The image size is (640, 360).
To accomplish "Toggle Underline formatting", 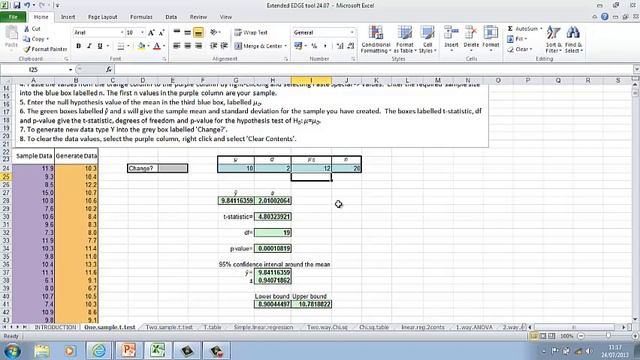I will [100, 46].
